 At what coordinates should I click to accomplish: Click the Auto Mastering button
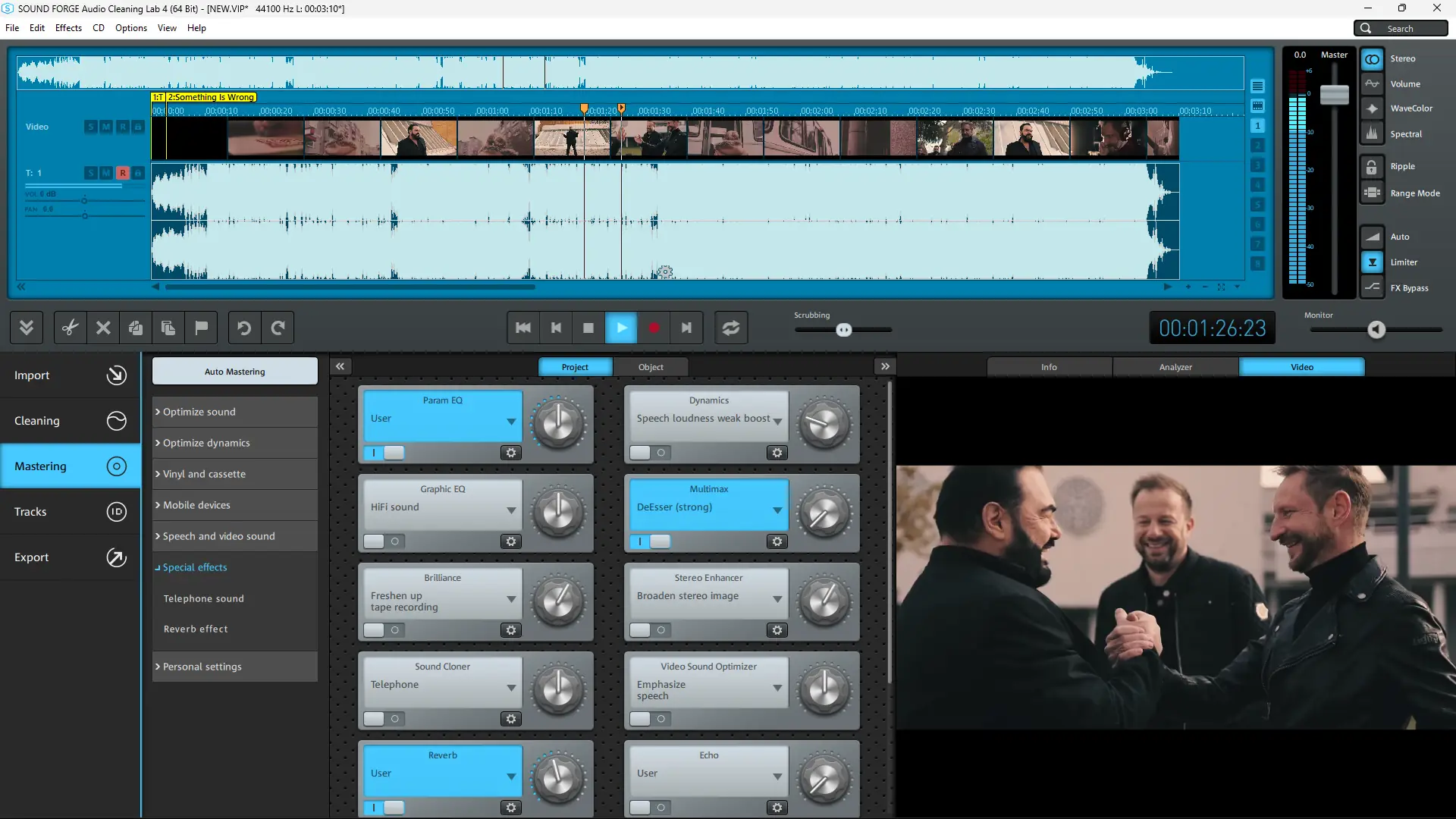point(234,372)
